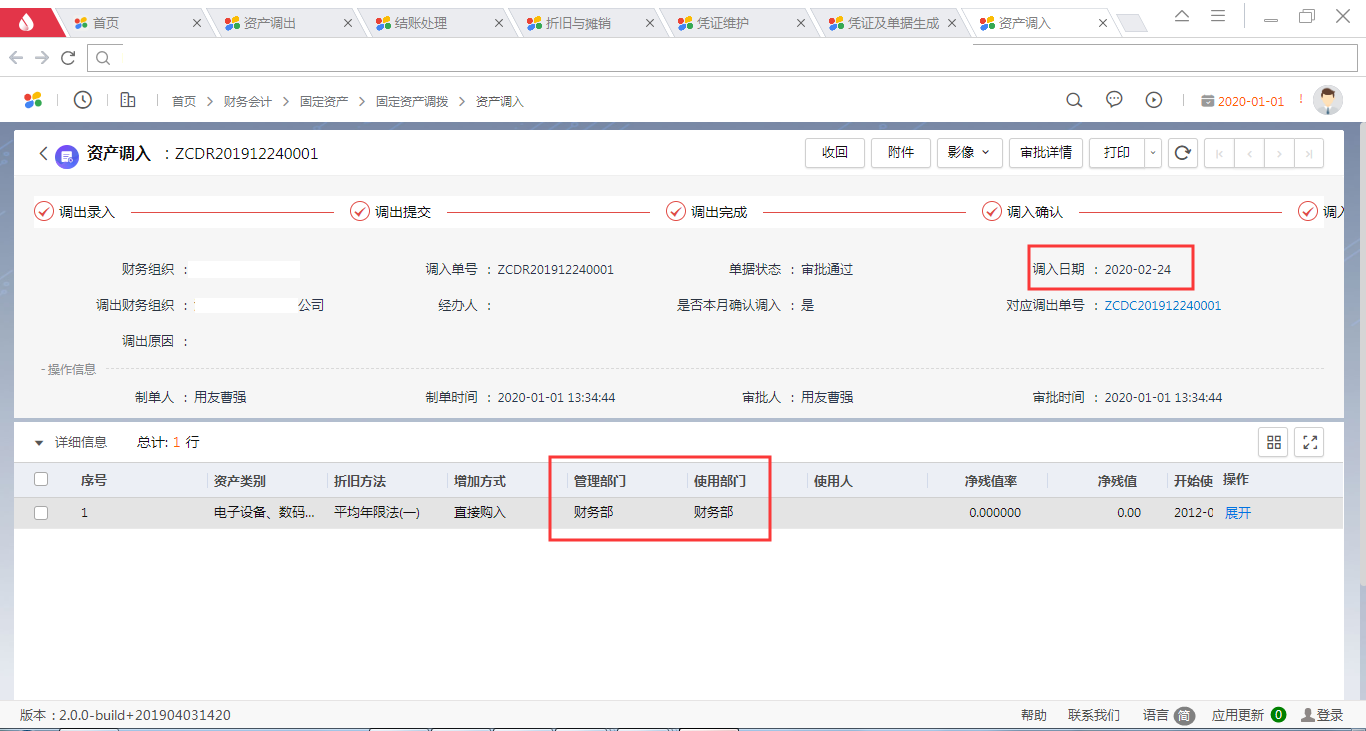This screenshot has height=731, width=1366.
Task: Click the refresh icon beside Print
Action: click(1183, 153)
